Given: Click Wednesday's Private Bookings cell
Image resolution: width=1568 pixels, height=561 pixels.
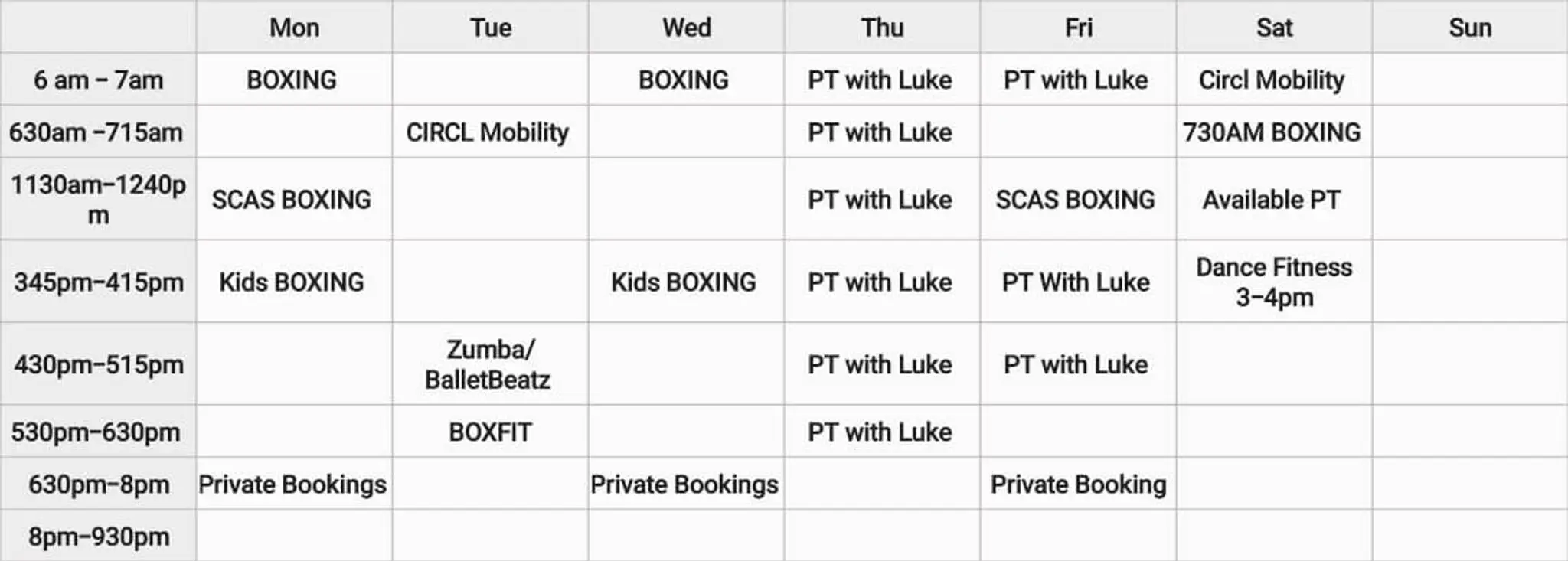Looking at the screenshot, I should coord(684,484).
